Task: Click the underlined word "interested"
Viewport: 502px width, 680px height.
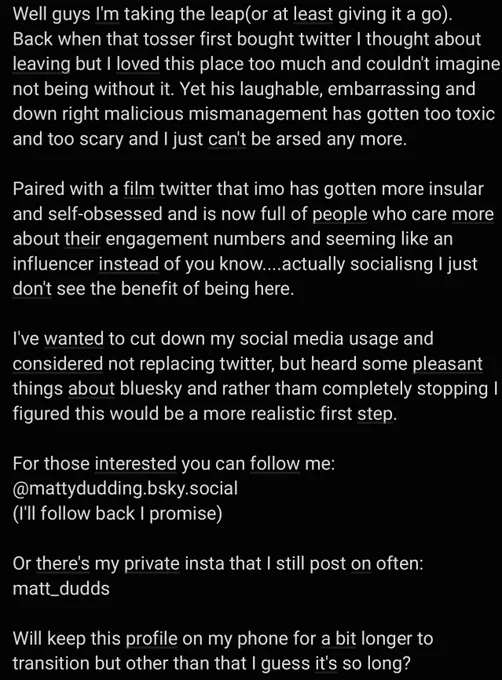Action: [136, 464]
